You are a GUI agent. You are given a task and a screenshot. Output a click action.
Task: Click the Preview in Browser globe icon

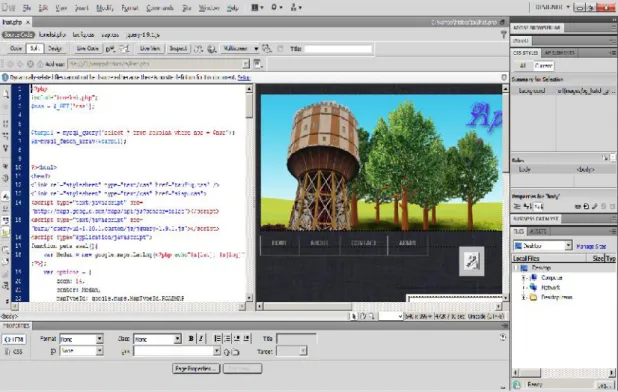pos(212,49)
